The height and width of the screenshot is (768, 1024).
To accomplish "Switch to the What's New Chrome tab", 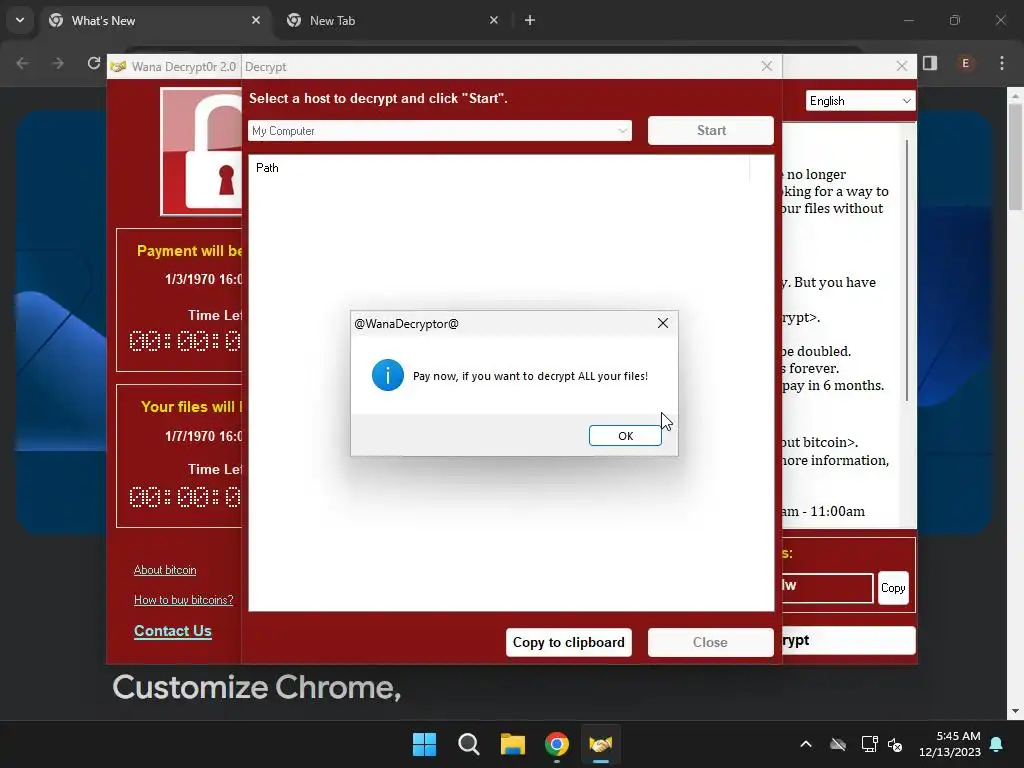I will click(x=155, y=20).
